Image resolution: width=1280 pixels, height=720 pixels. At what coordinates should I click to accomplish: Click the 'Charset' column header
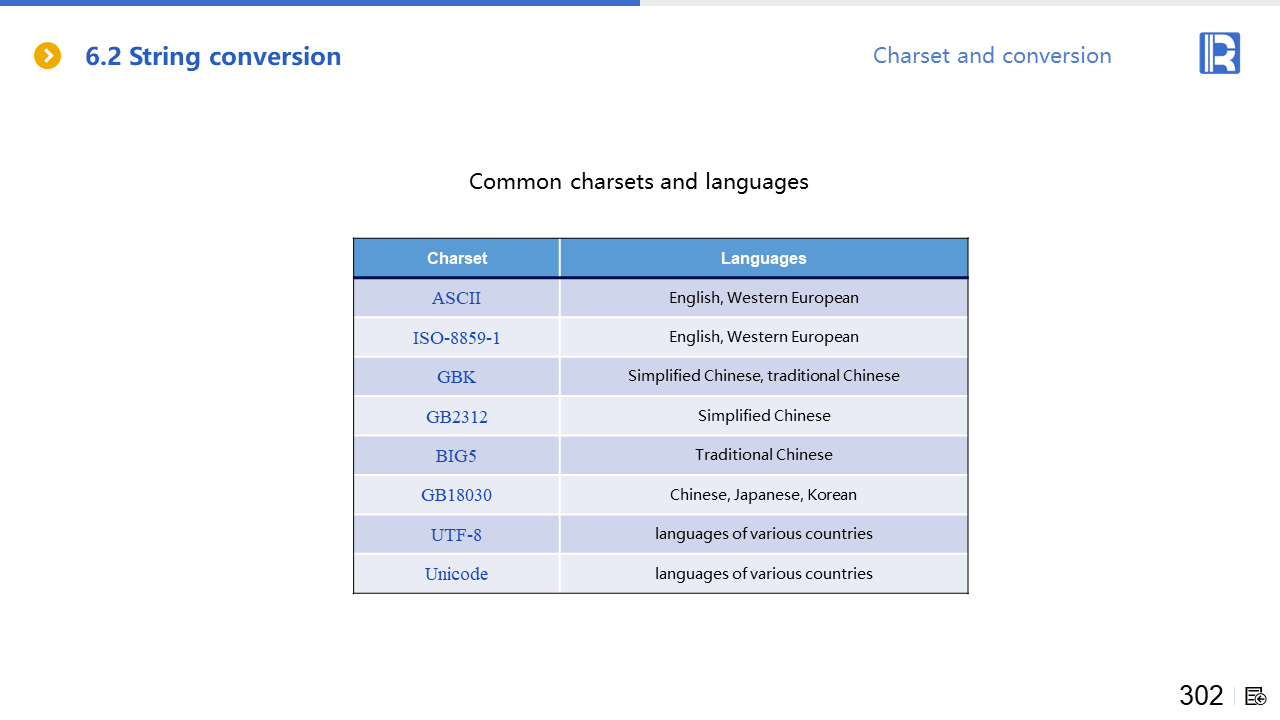click(457, 258)
